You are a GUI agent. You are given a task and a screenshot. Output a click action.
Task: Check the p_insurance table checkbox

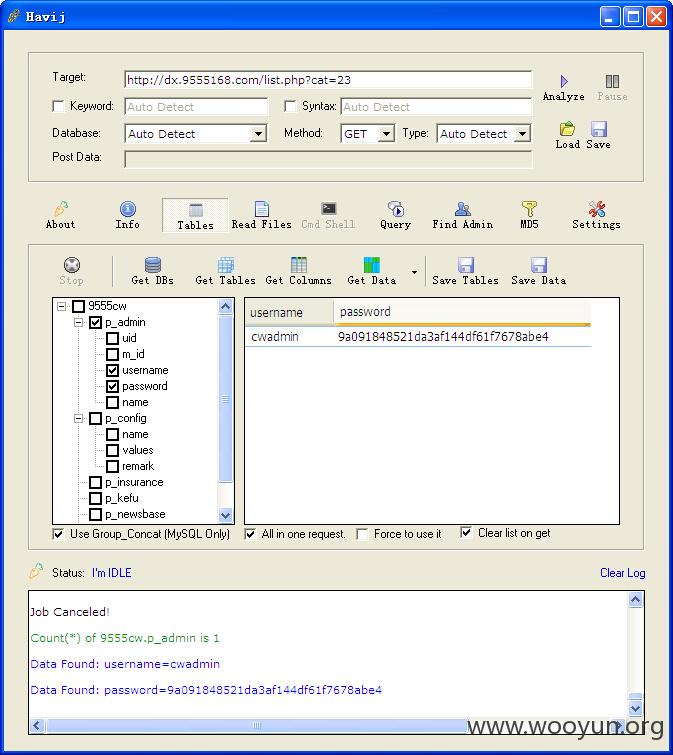click(x=95, y=482)
